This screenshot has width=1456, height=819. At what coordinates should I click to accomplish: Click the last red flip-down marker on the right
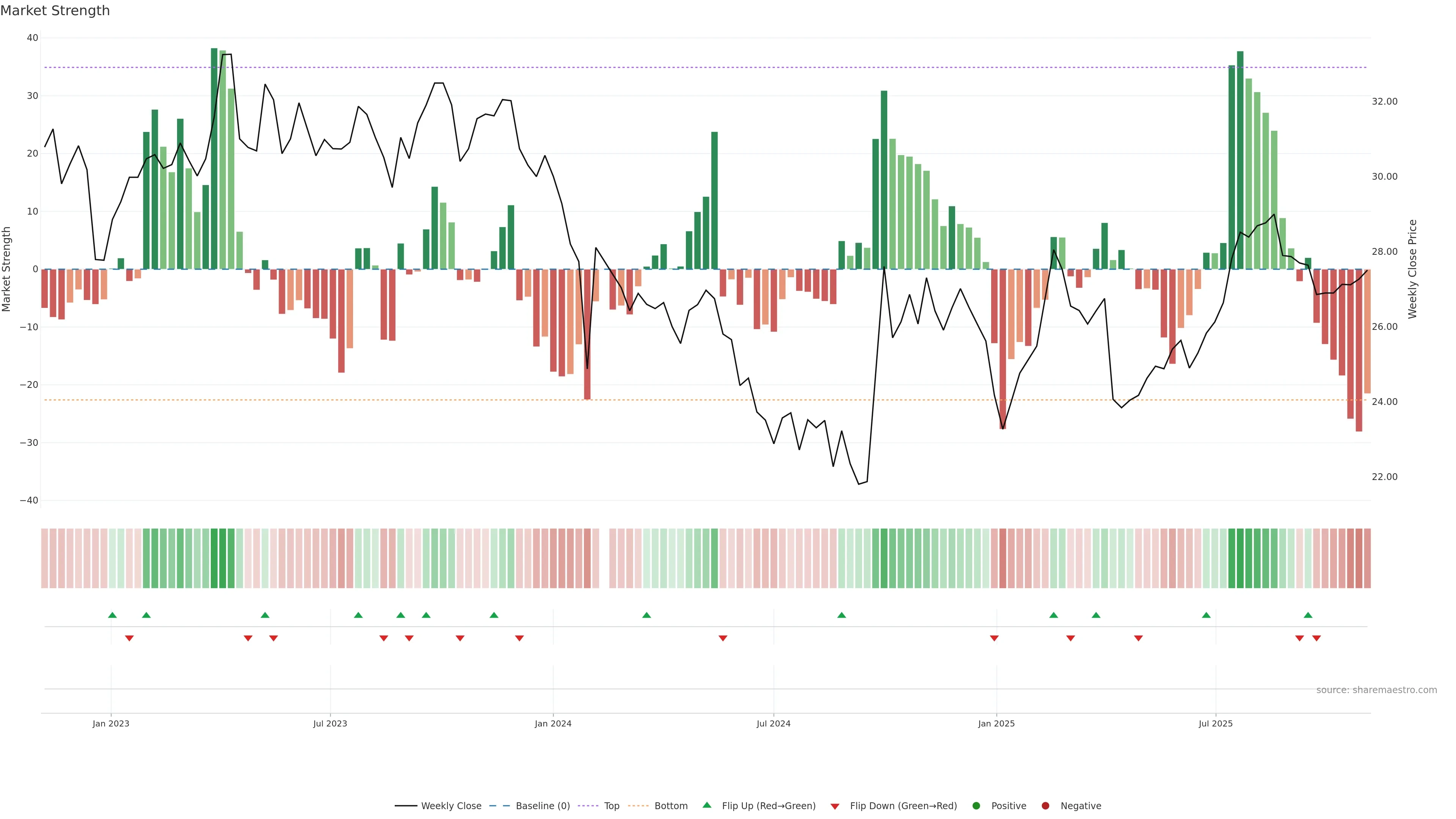(x=1316, y=638)
